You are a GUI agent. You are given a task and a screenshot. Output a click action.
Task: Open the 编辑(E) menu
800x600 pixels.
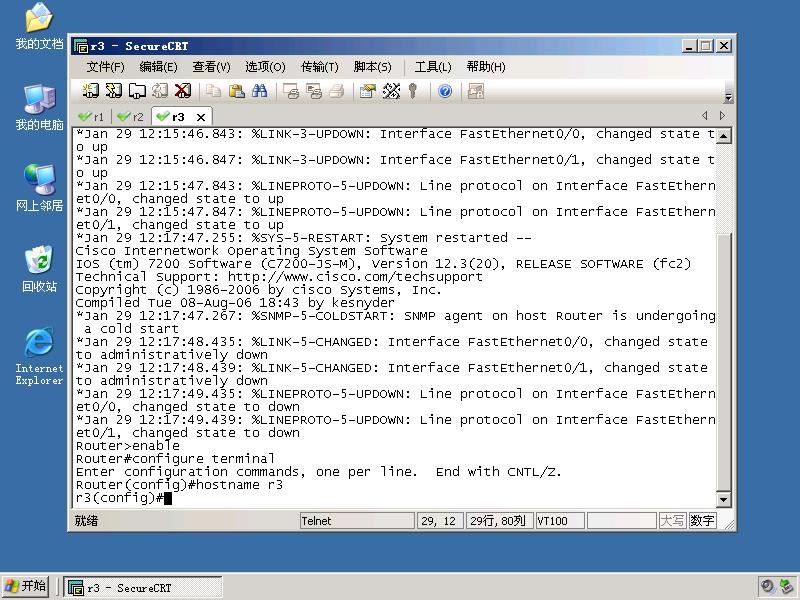point(158,67)
